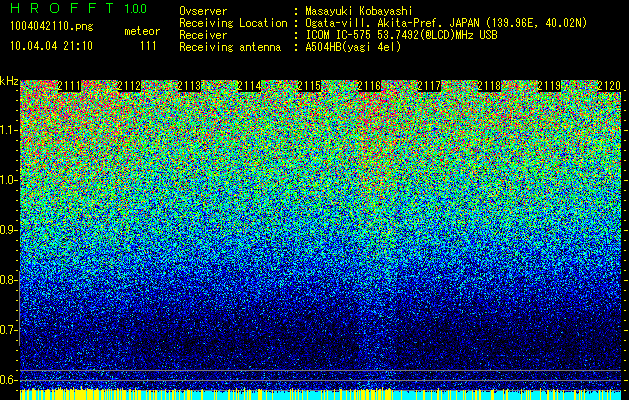Click the A504HB(yagi 4el) antenna text
Screen dimensions: 629x400
coord(353,47)
